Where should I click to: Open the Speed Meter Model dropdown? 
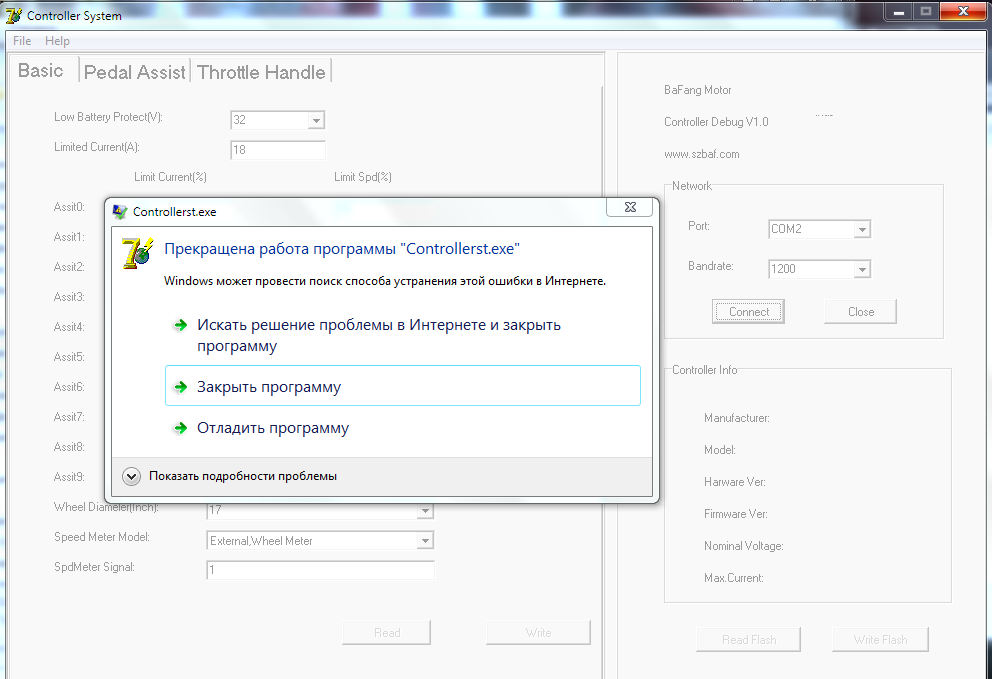(425, 541)
